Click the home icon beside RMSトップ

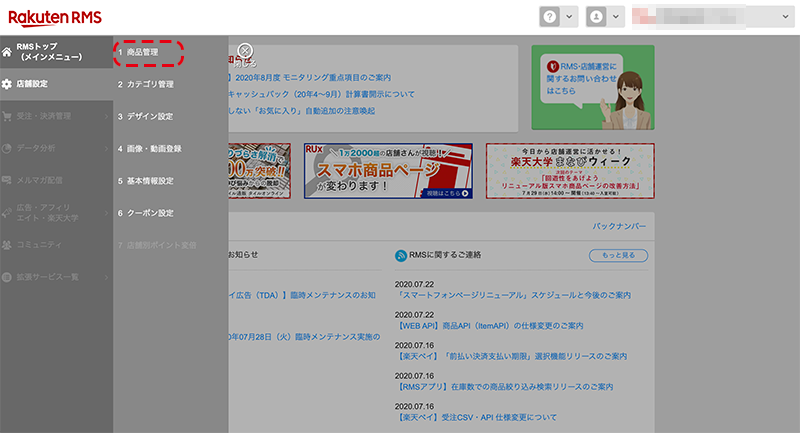tap(7, 52)
